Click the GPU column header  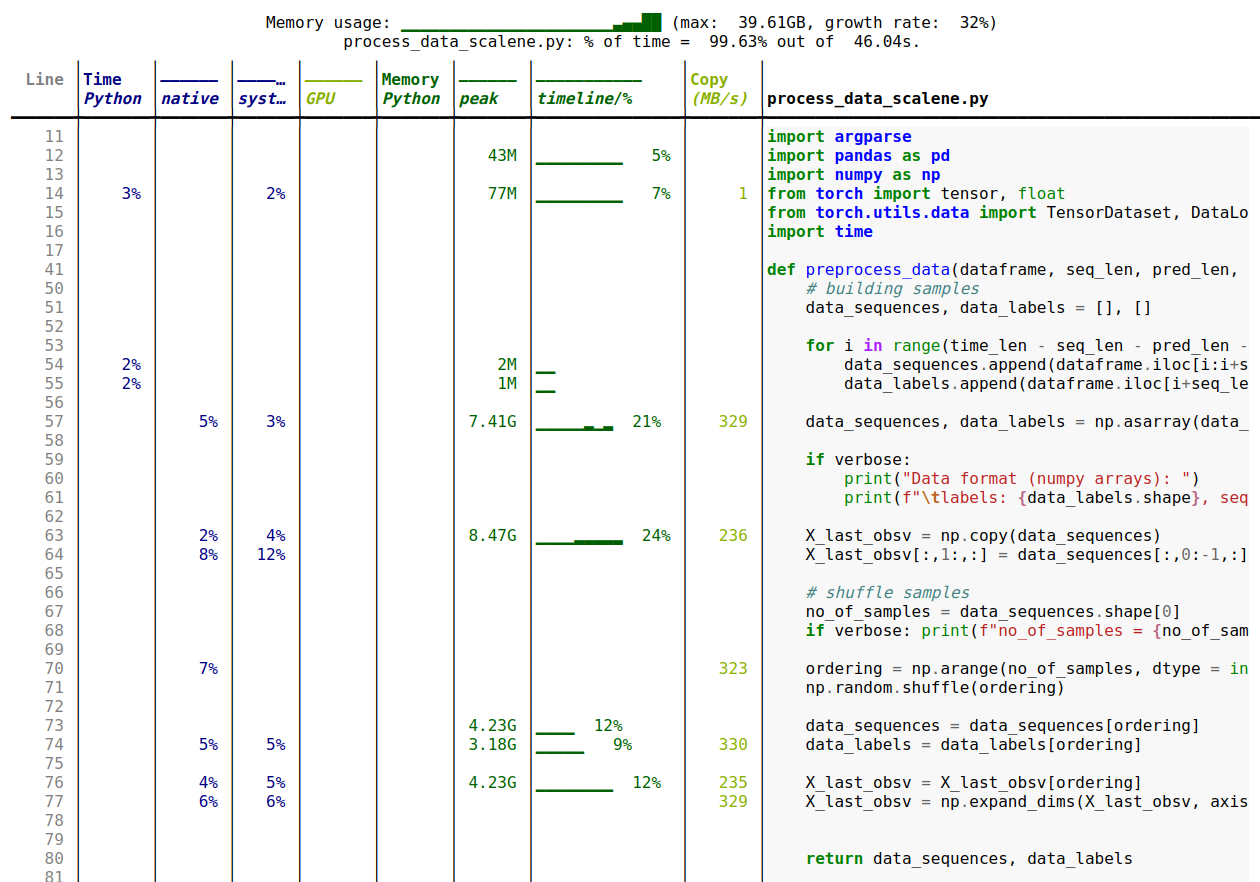(x=321, y=98)
